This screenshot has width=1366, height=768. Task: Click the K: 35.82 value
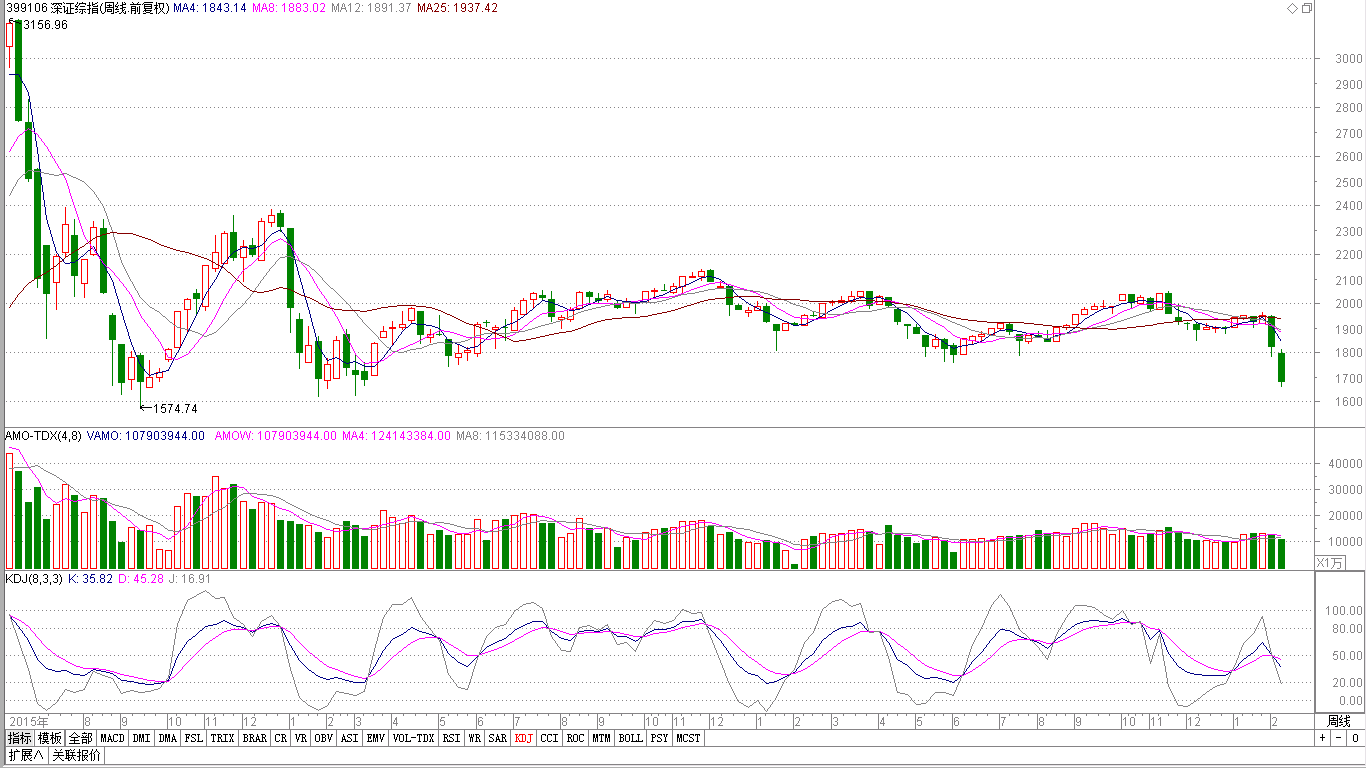point(90,579)
